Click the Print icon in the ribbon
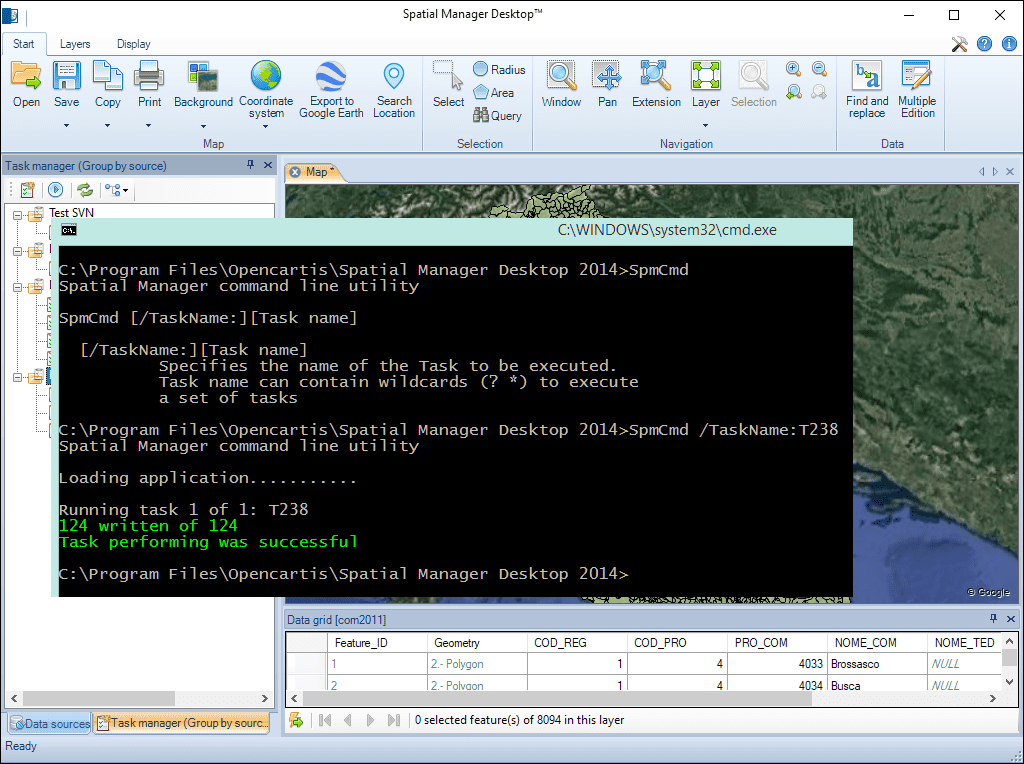The width and height of the screenshot is (1024, 764). [x=149, y=76]
